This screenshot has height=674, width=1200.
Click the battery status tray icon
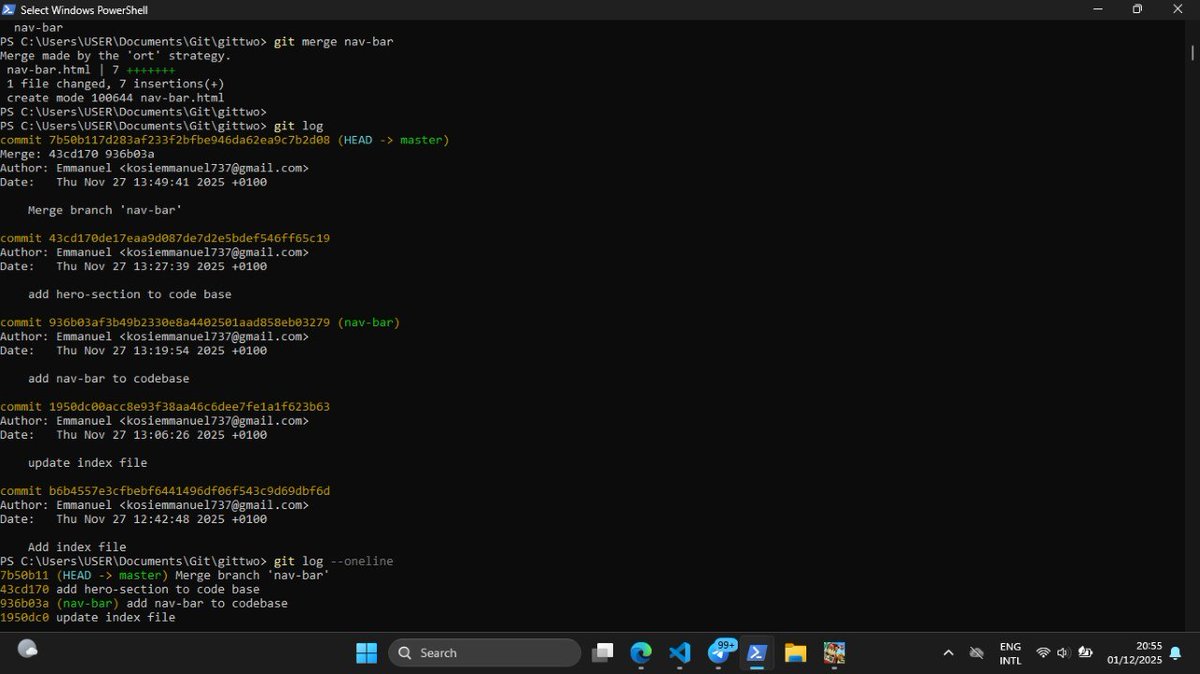1085,653
